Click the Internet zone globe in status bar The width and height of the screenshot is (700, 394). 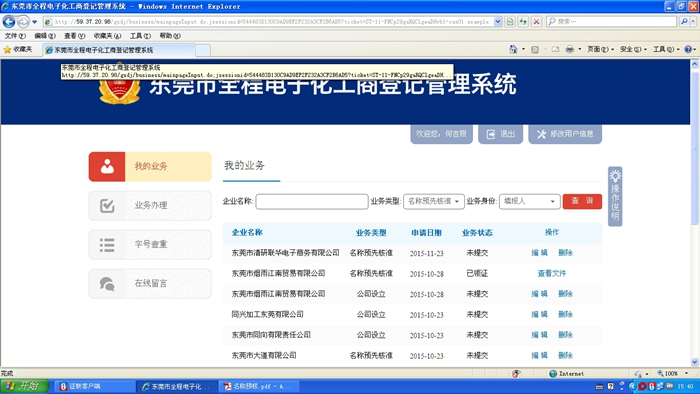coord(553,373)
